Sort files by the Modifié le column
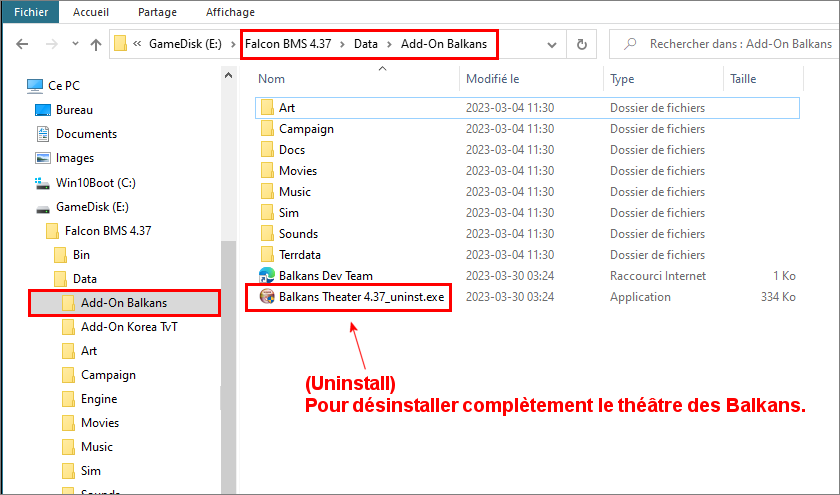 coord(492,79)
